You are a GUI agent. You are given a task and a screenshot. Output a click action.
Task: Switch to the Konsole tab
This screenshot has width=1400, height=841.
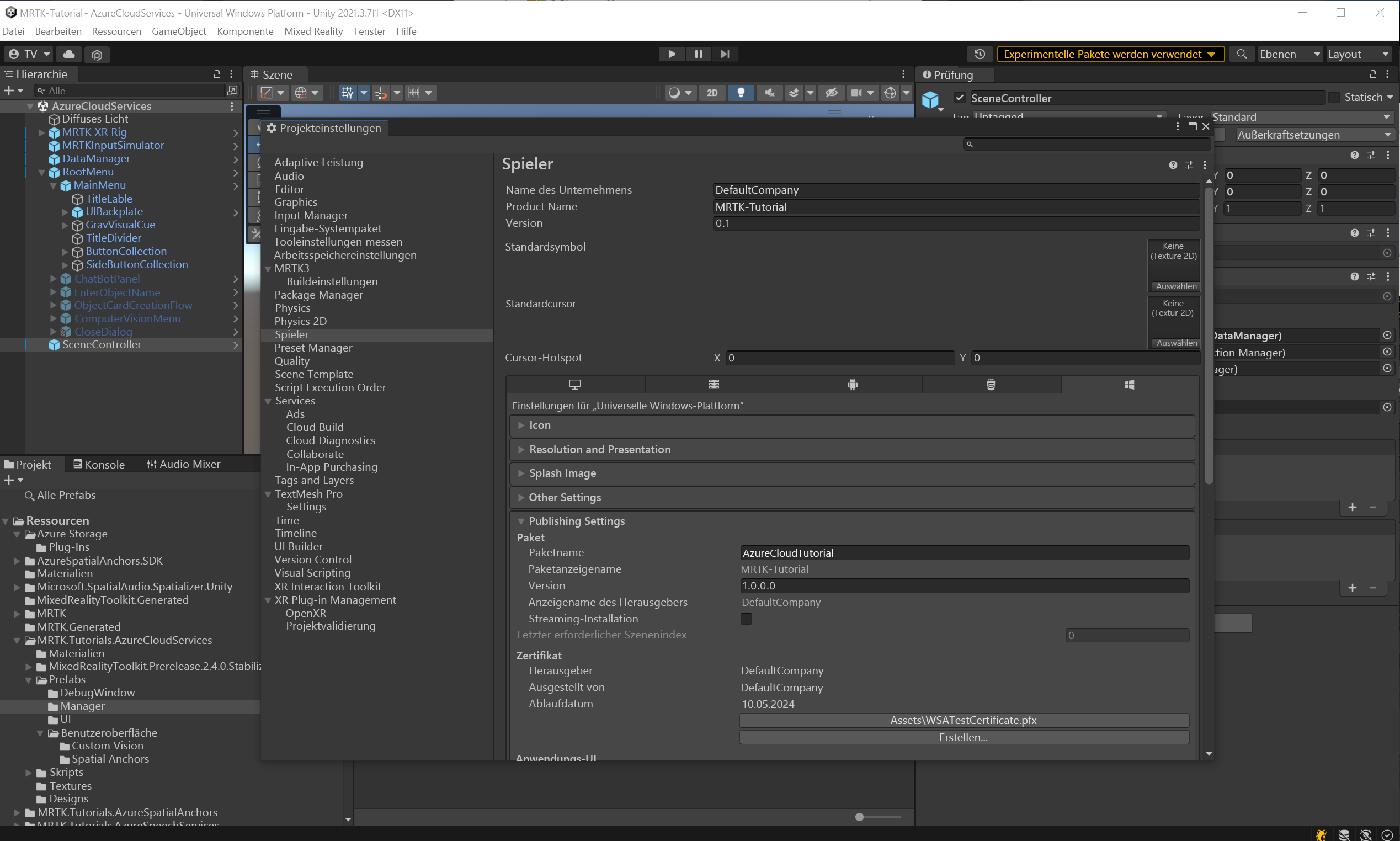99,464
